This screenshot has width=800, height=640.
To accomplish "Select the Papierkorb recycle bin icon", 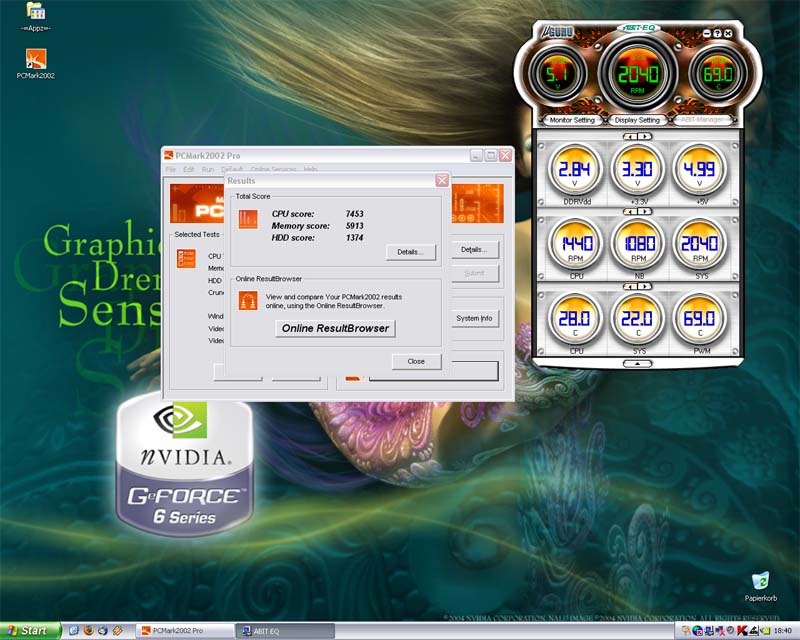I will [760, 587].
